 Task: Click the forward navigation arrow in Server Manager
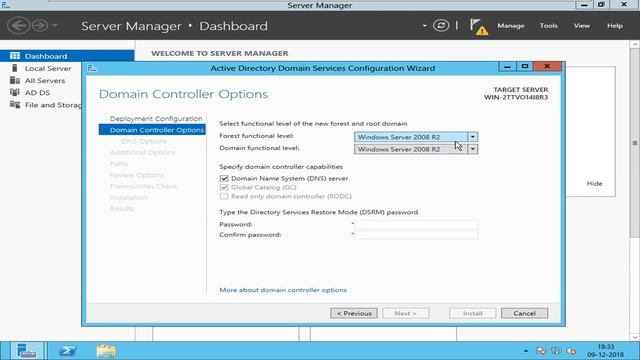[x=40, y=25]
